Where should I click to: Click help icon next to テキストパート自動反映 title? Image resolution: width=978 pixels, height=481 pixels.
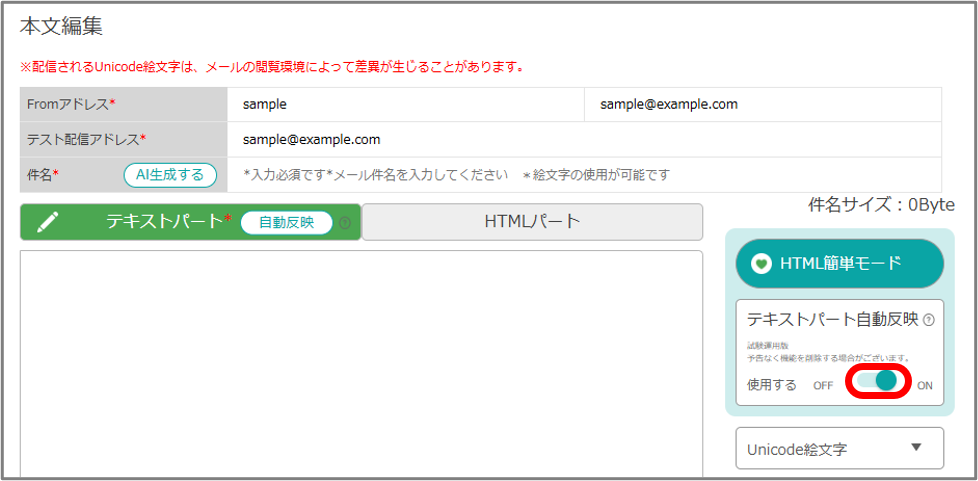pos(928,321)
